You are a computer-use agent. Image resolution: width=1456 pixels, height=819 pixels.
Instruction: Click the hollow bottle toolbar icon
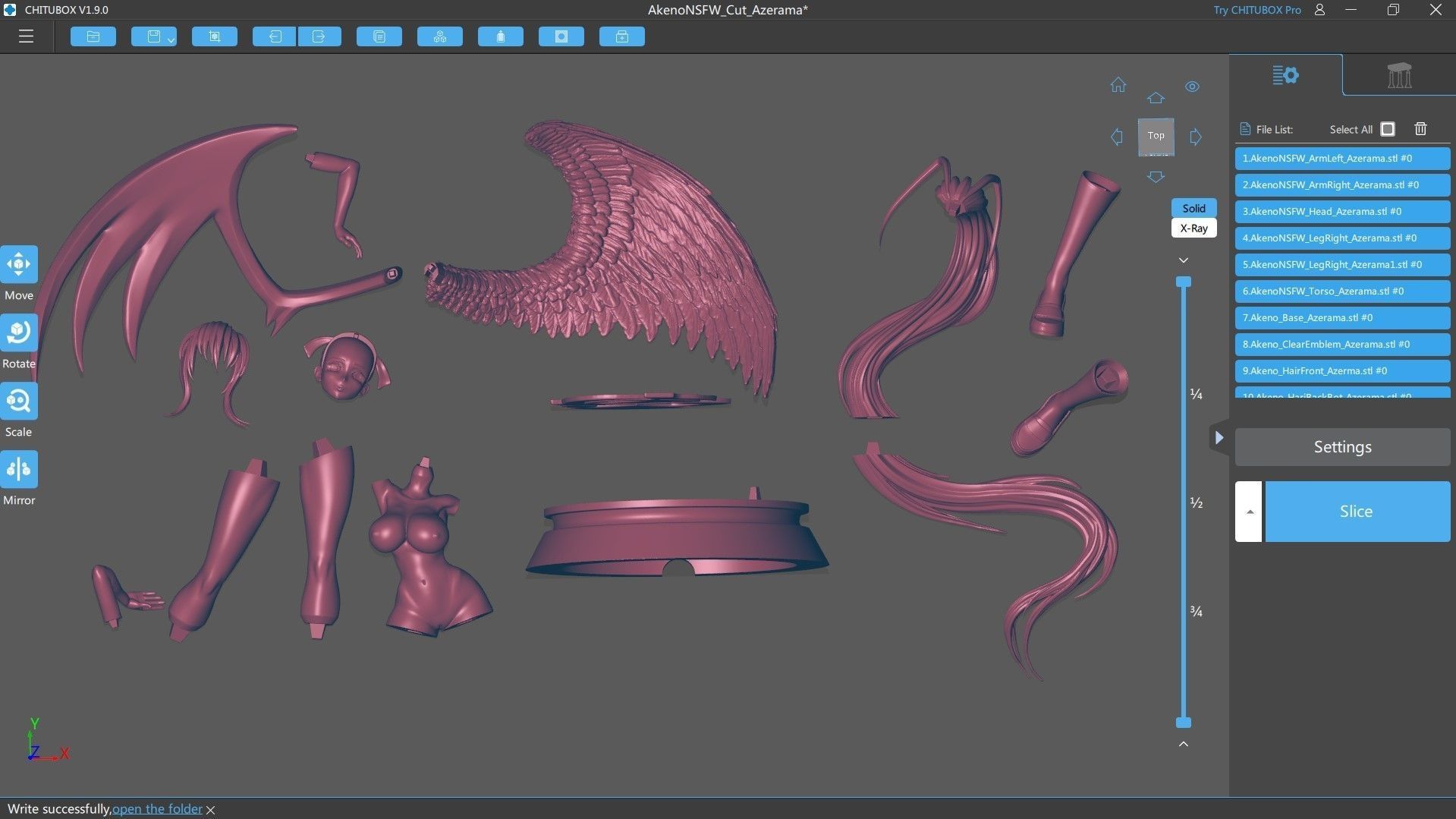coord(501,36)
